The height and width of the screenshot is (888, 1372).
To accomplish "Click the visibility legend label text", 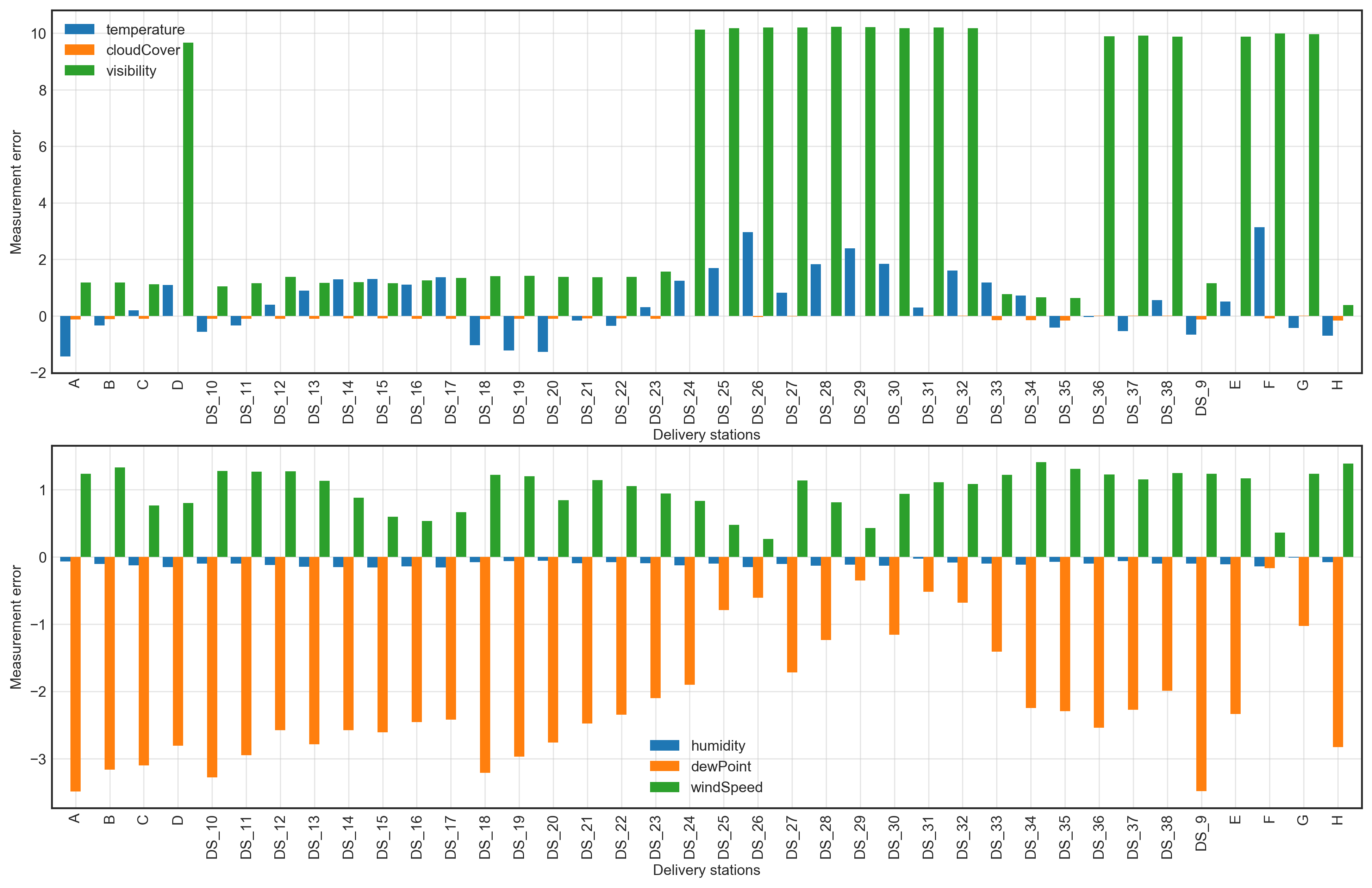I will tap(131, 71).
